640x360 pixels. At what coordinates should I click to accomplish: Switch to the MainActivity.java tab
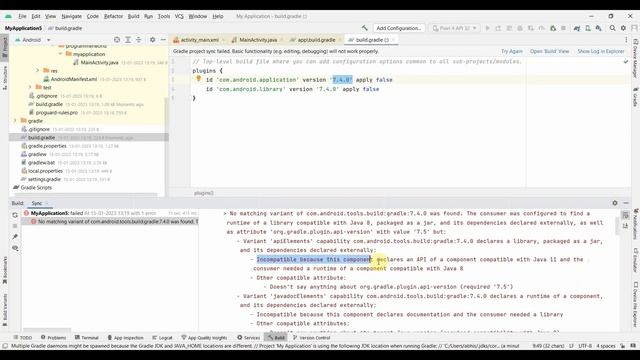click(x=258, y=40)
